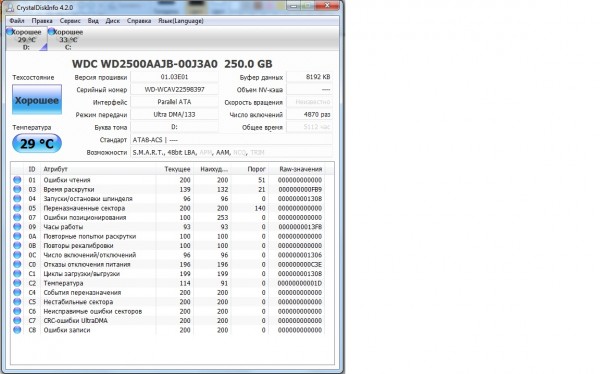600x374 pixels.
Task: Click status dot for C4 События переназначения
Action: tap(17, 292)
